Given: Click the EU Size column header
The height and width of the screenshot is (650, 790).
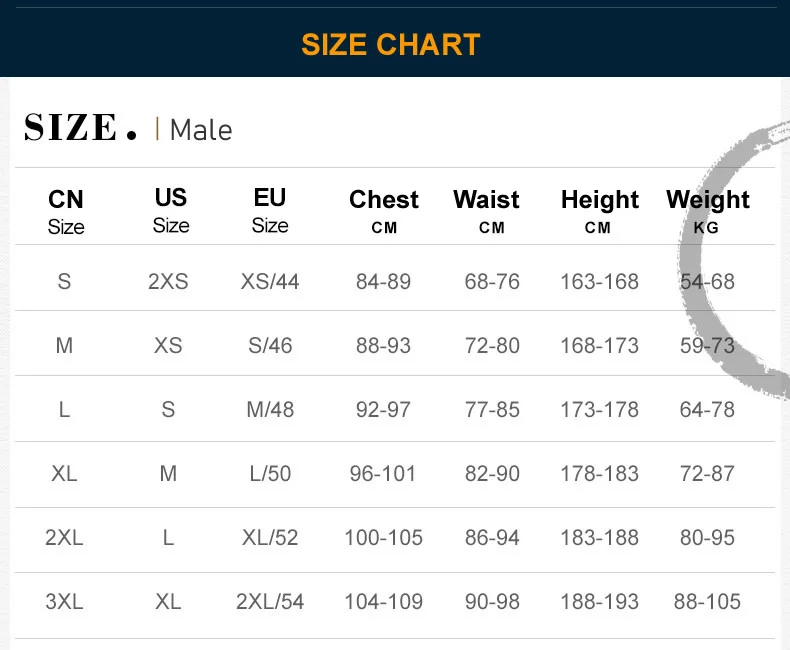Looking at the screenshot, I should point(270,210).
